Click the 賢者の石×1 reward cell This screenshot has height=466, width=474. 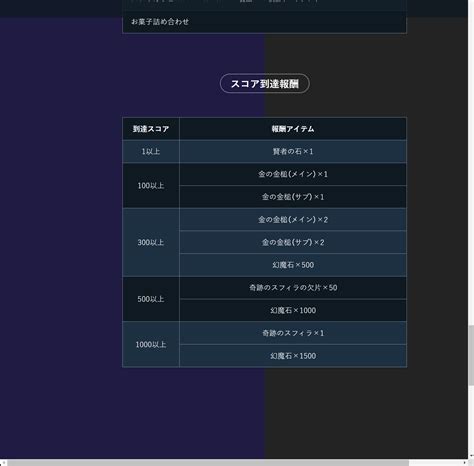tap(293, 151)
